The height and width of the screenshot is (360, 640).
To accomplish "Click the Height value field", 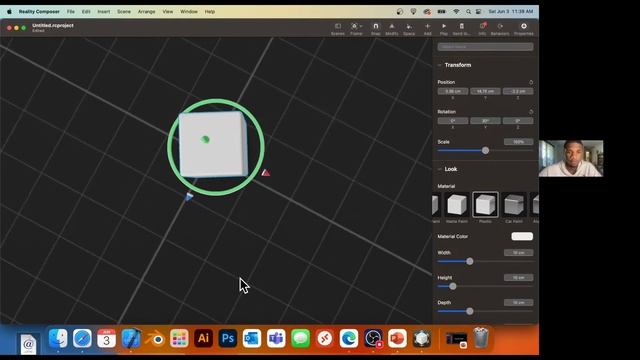I will 518,278.
